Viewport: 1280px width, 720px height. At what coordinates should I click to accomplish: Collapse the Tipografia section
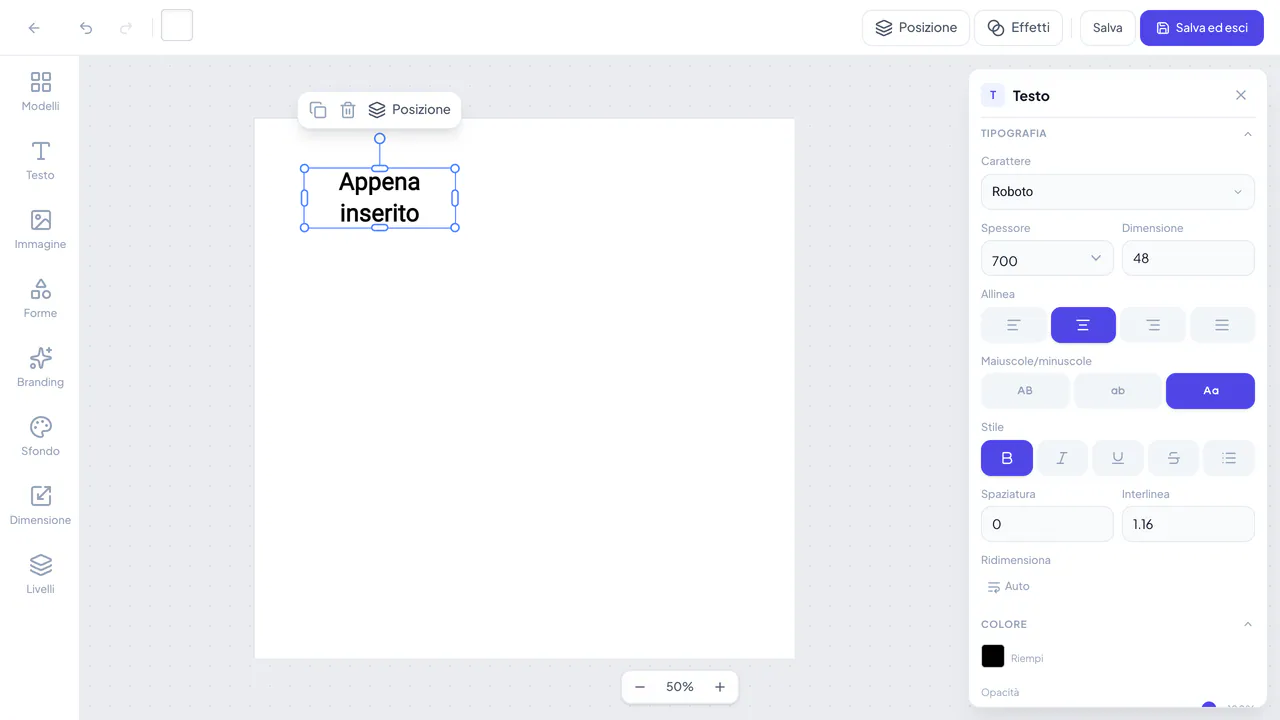coord(1247,134)
